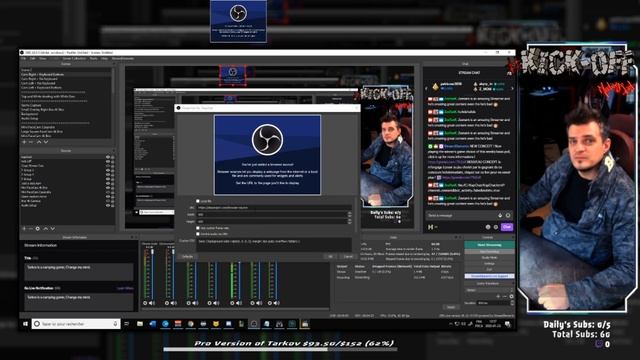Image resolution: width=640 pixels, height=360 pixels.
Task: Open chat settings gear beside the Chat button
Action: (496, 227)
